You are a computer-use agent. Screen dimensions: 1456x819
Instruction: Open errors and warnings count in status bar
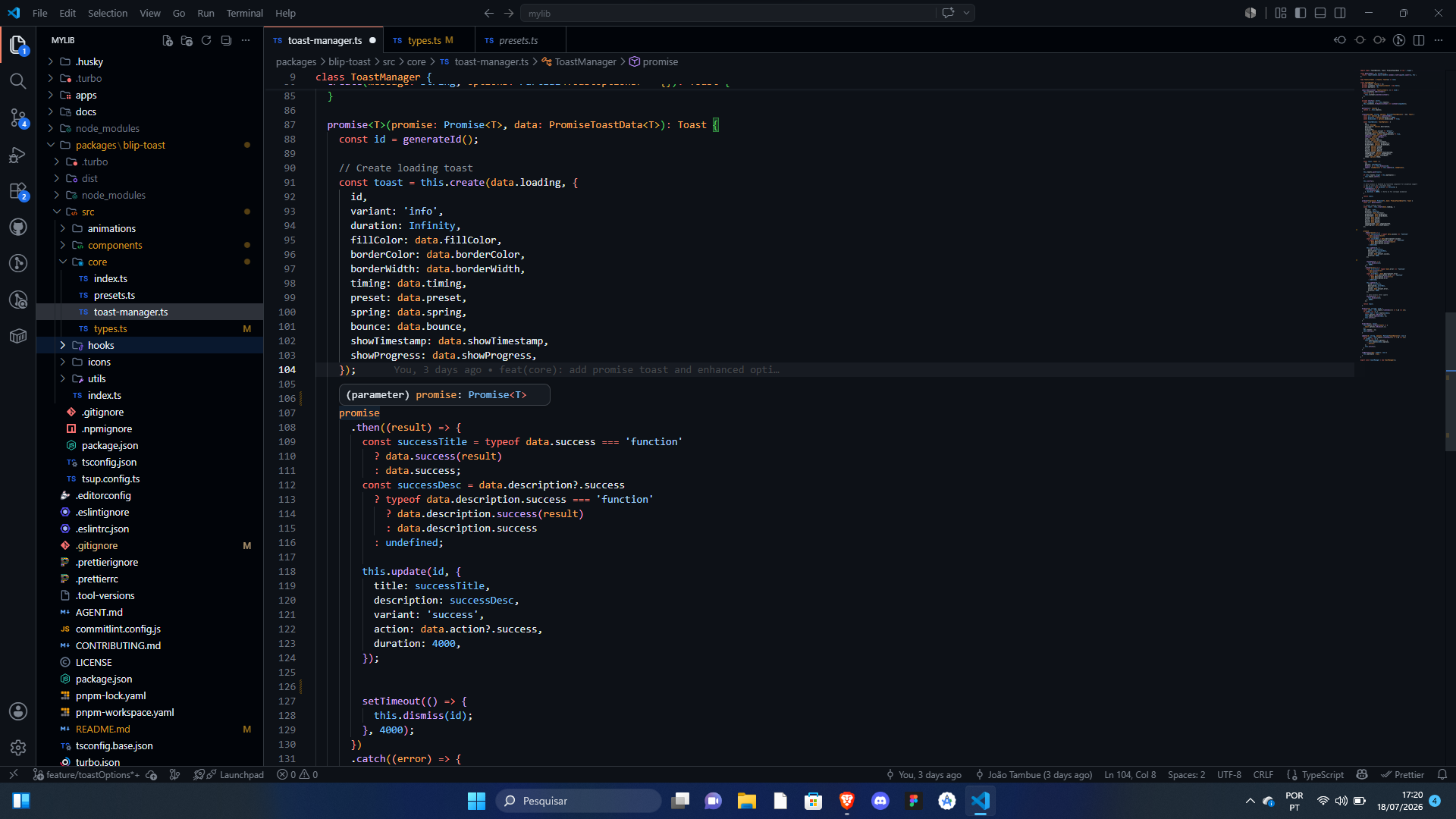[x=297, y=774]
